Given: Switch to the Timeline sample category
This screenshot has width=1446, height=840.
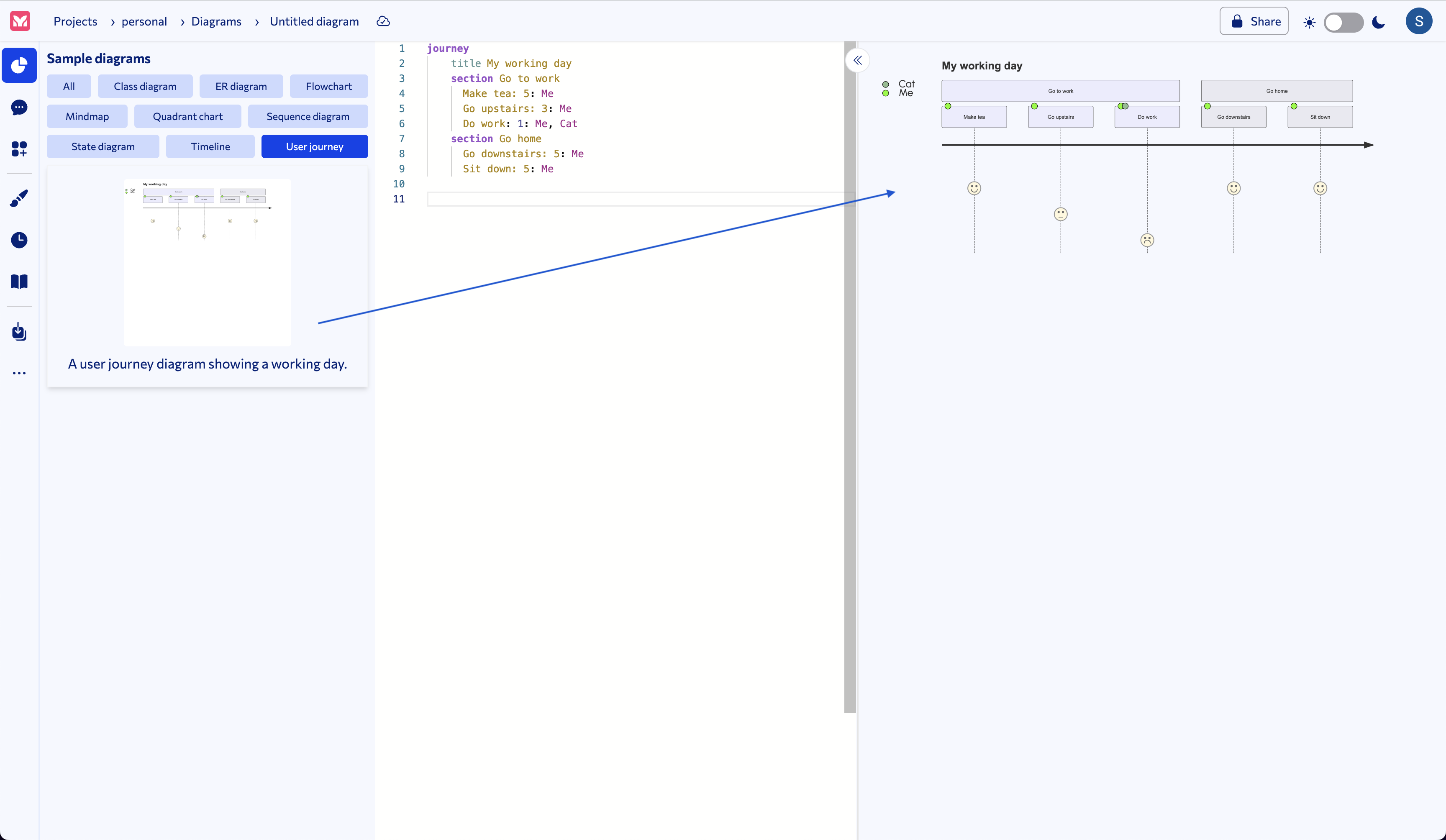Looking at the screenshot, I should click(210, 146).
